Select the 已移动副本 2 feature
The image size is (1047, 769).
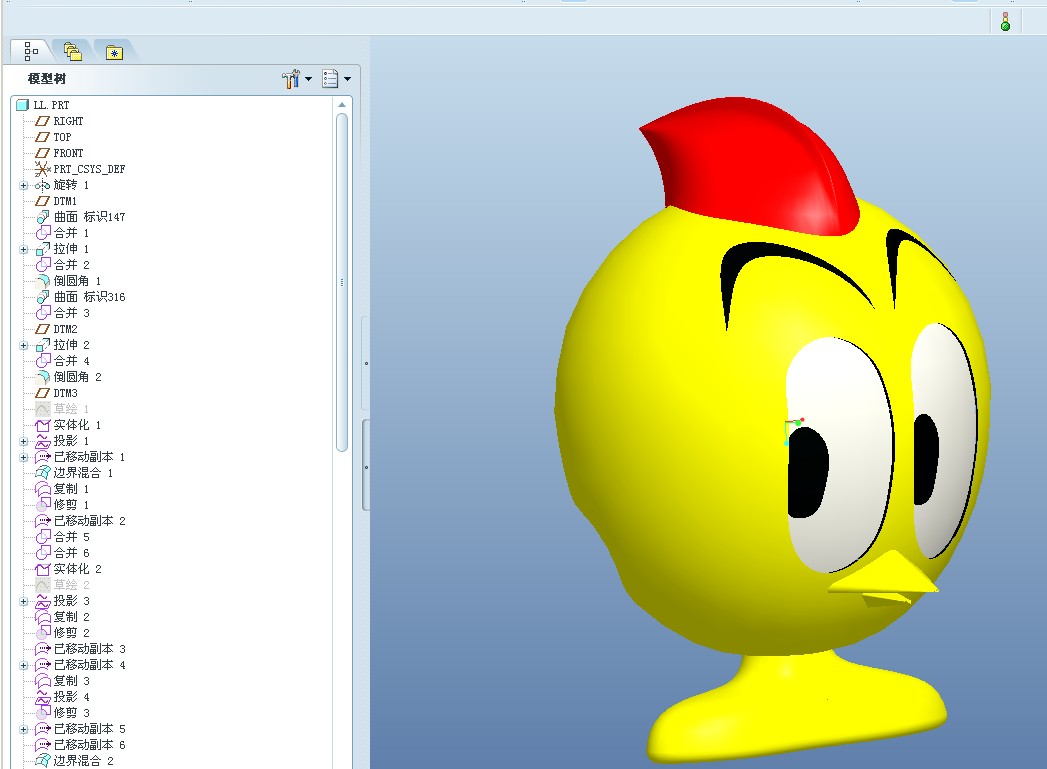(x=80, y=521)
